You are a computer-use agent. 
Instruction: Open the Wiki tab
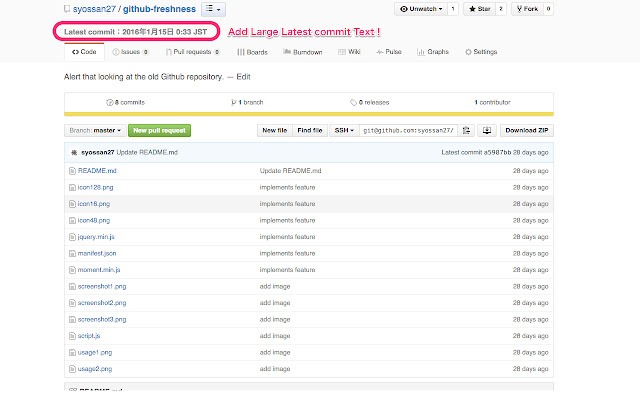click(x=349, y=52)
